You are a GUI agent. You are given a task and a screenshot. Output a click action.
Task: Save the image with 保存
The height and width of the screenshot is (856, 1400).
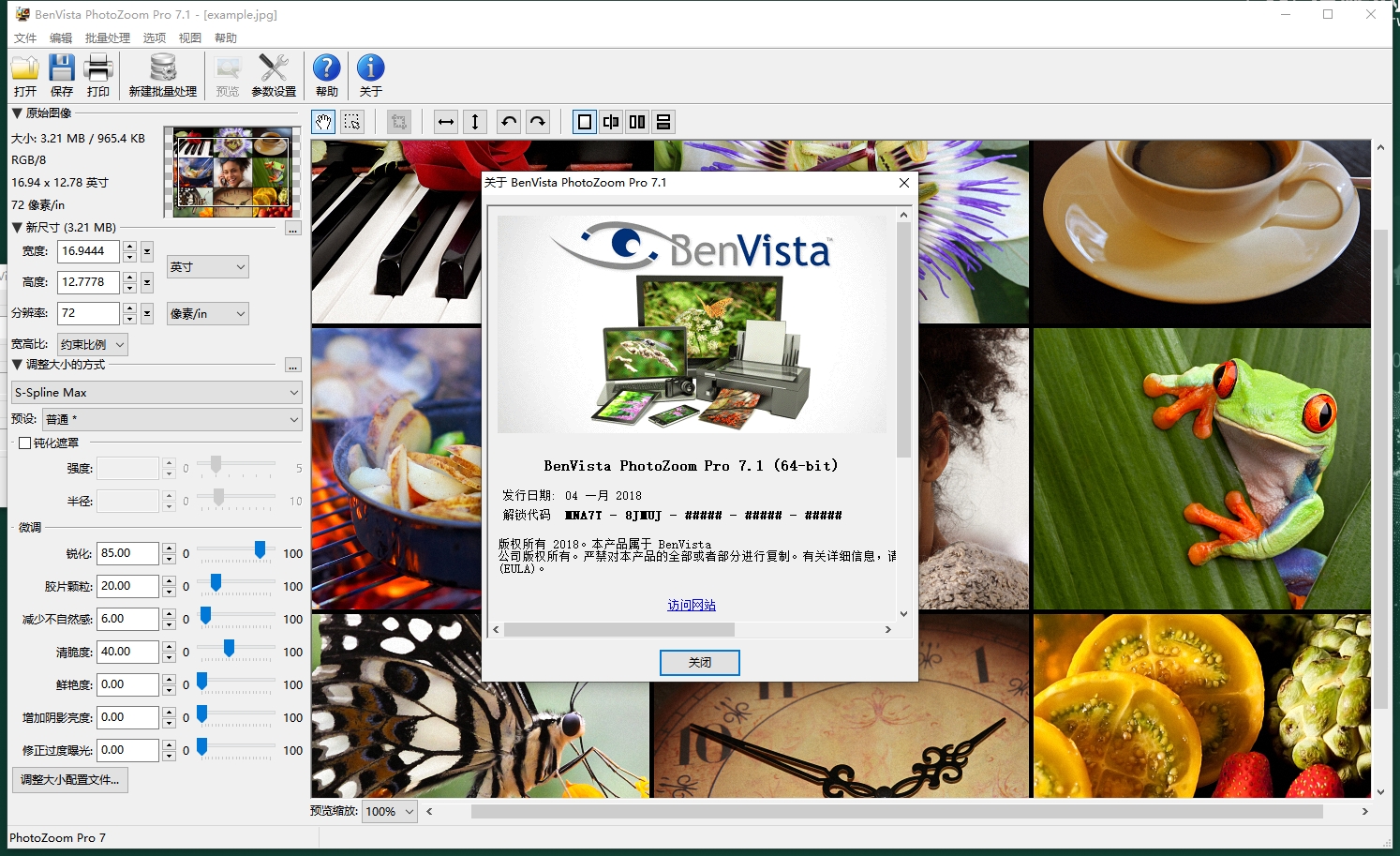61,75
